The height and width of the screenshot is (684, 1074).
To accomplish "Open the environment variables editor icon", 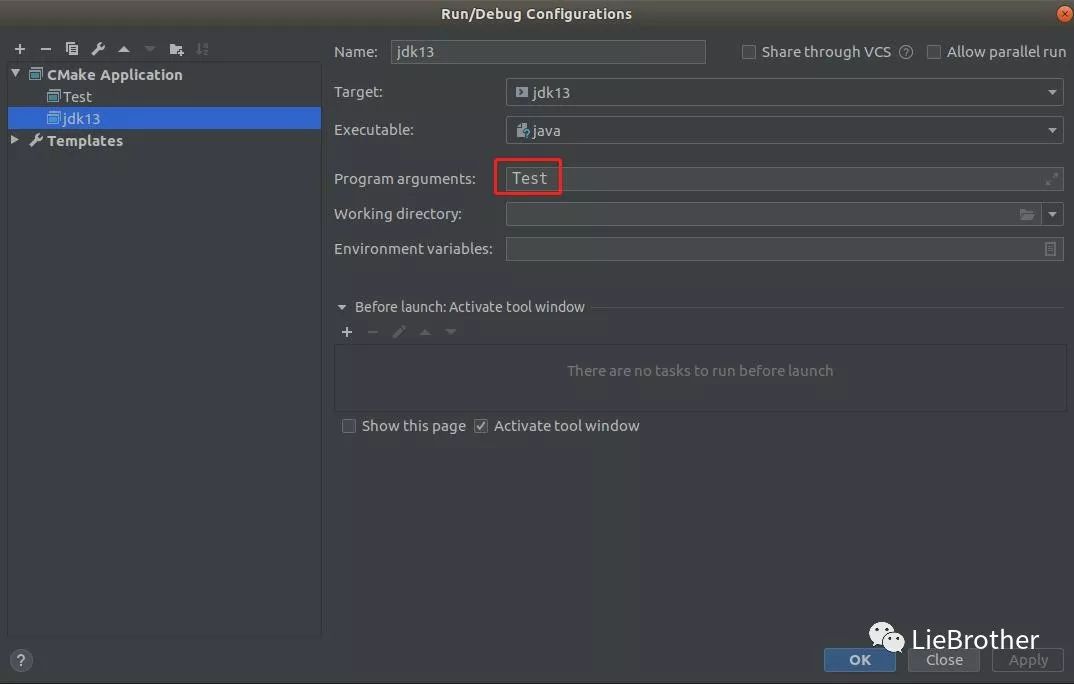I will 1050,249.
